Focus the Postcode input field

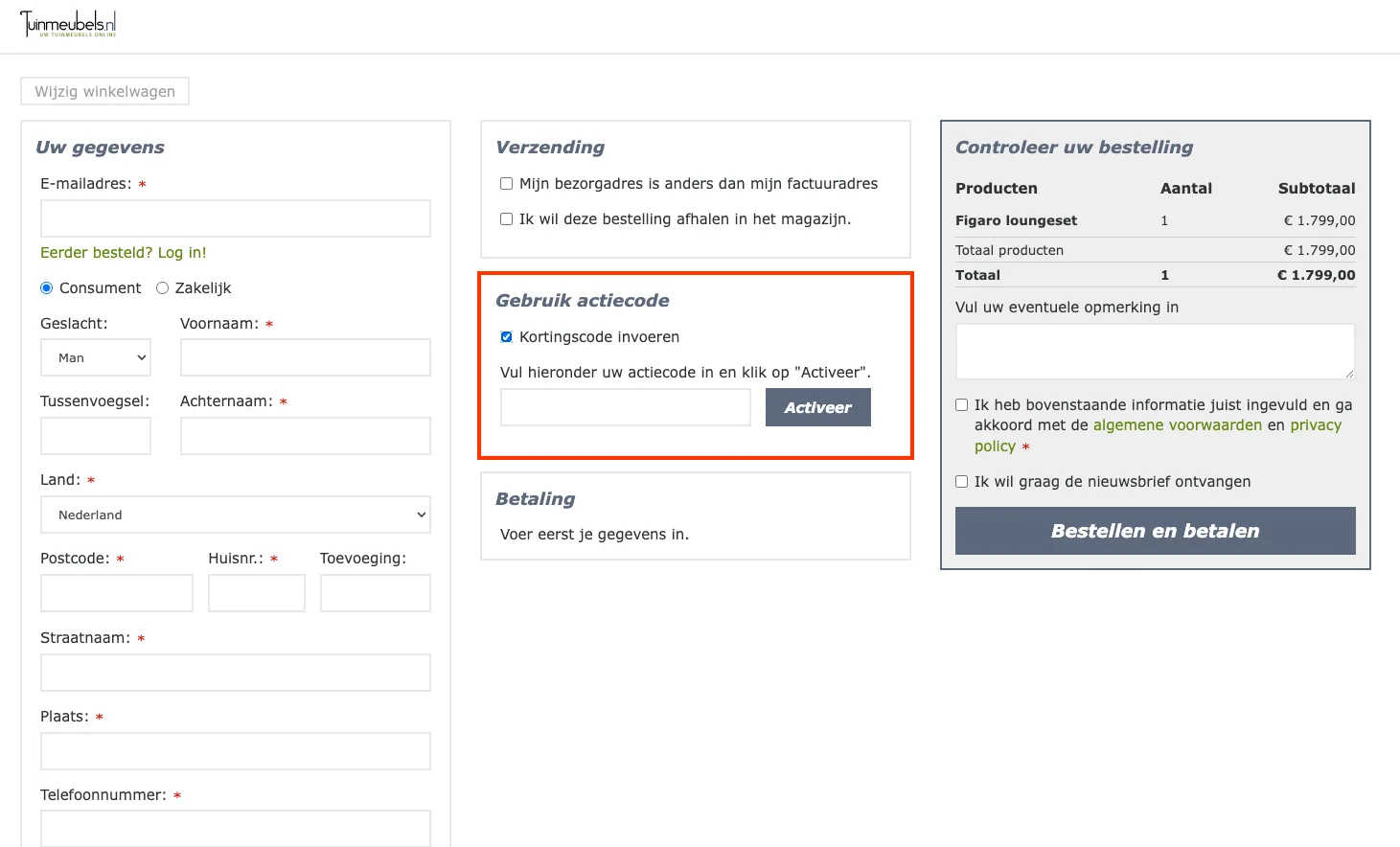(117, 593)
